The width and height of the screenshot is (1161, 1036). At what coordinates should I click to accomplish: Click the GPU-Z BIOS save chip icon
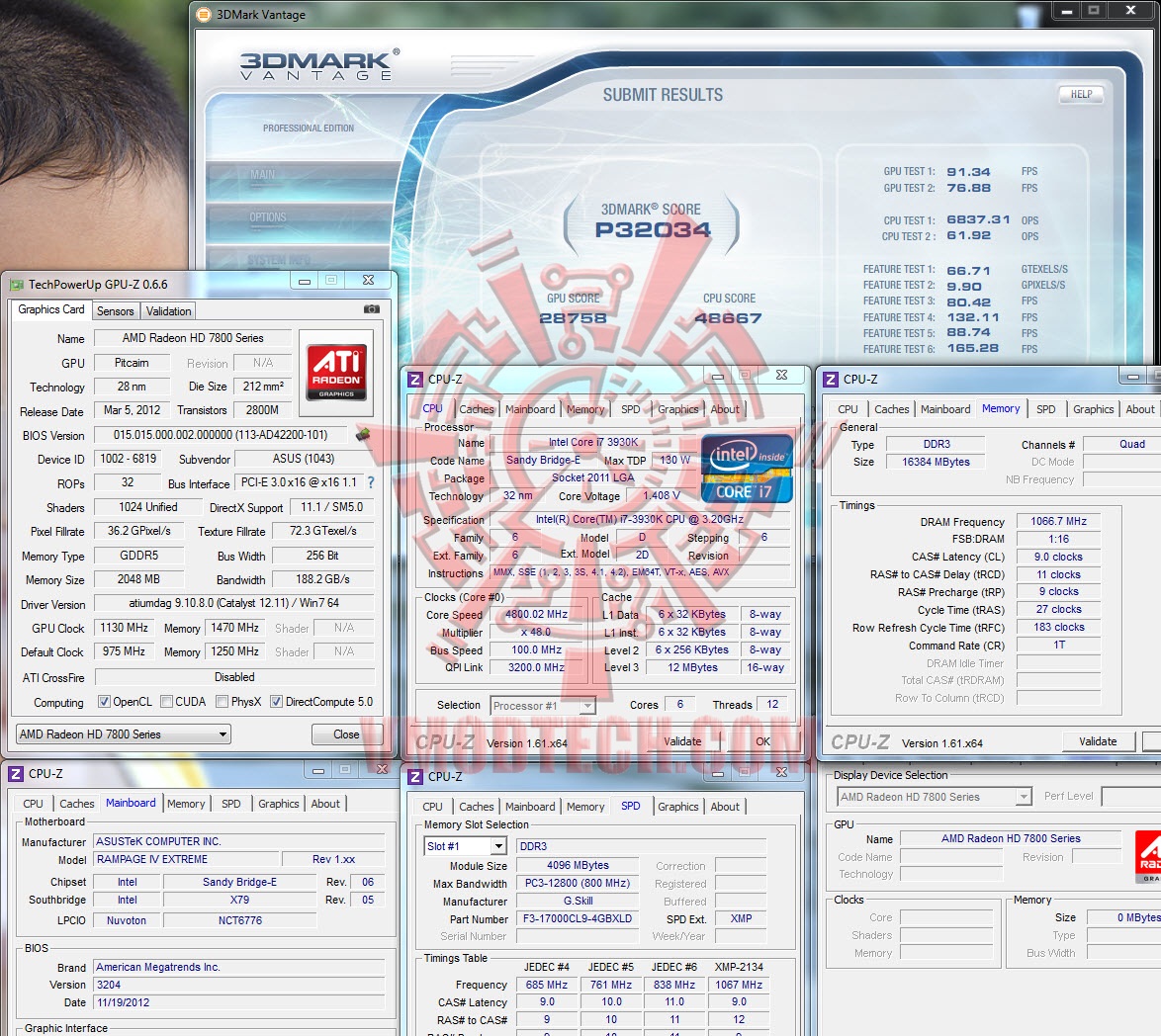[363, 434]
